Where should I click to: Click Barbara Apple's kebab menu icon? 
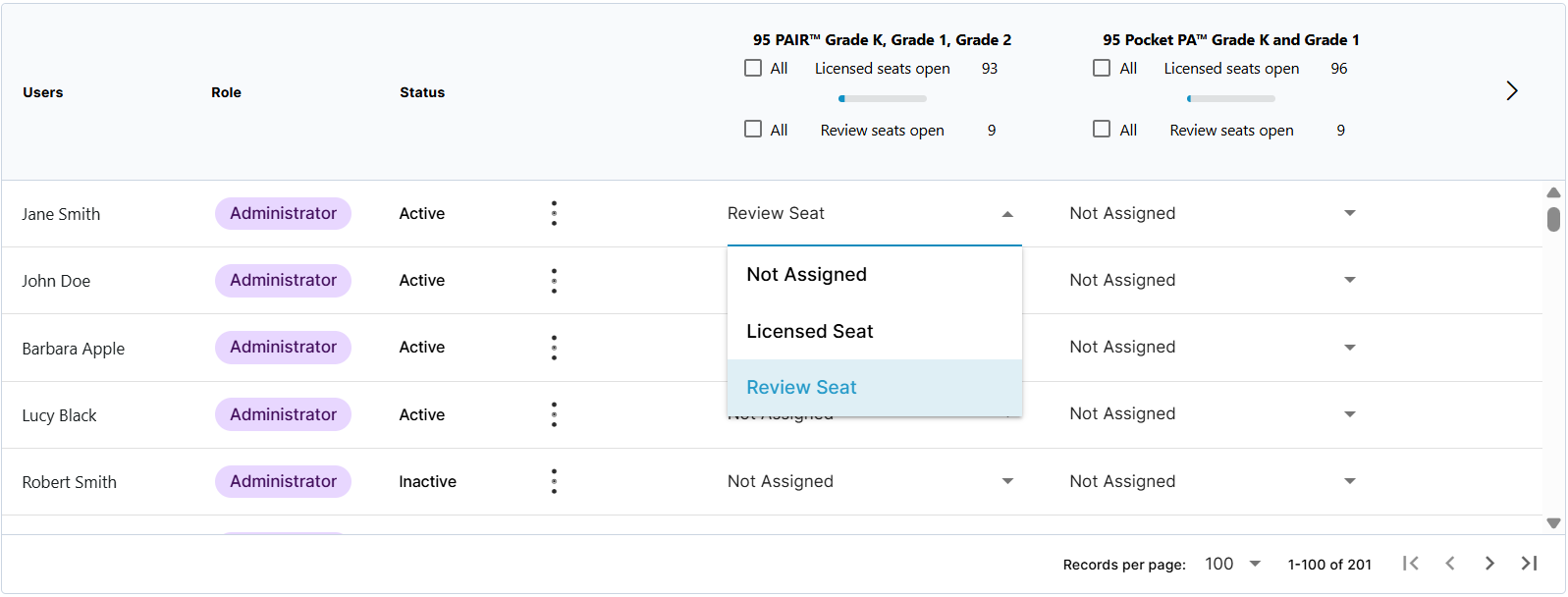554,348
